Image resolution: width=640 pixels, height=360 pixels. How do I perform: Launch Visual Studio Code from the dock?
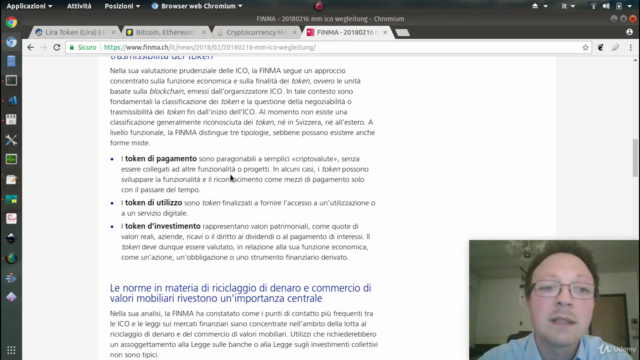tap(11, 100)
